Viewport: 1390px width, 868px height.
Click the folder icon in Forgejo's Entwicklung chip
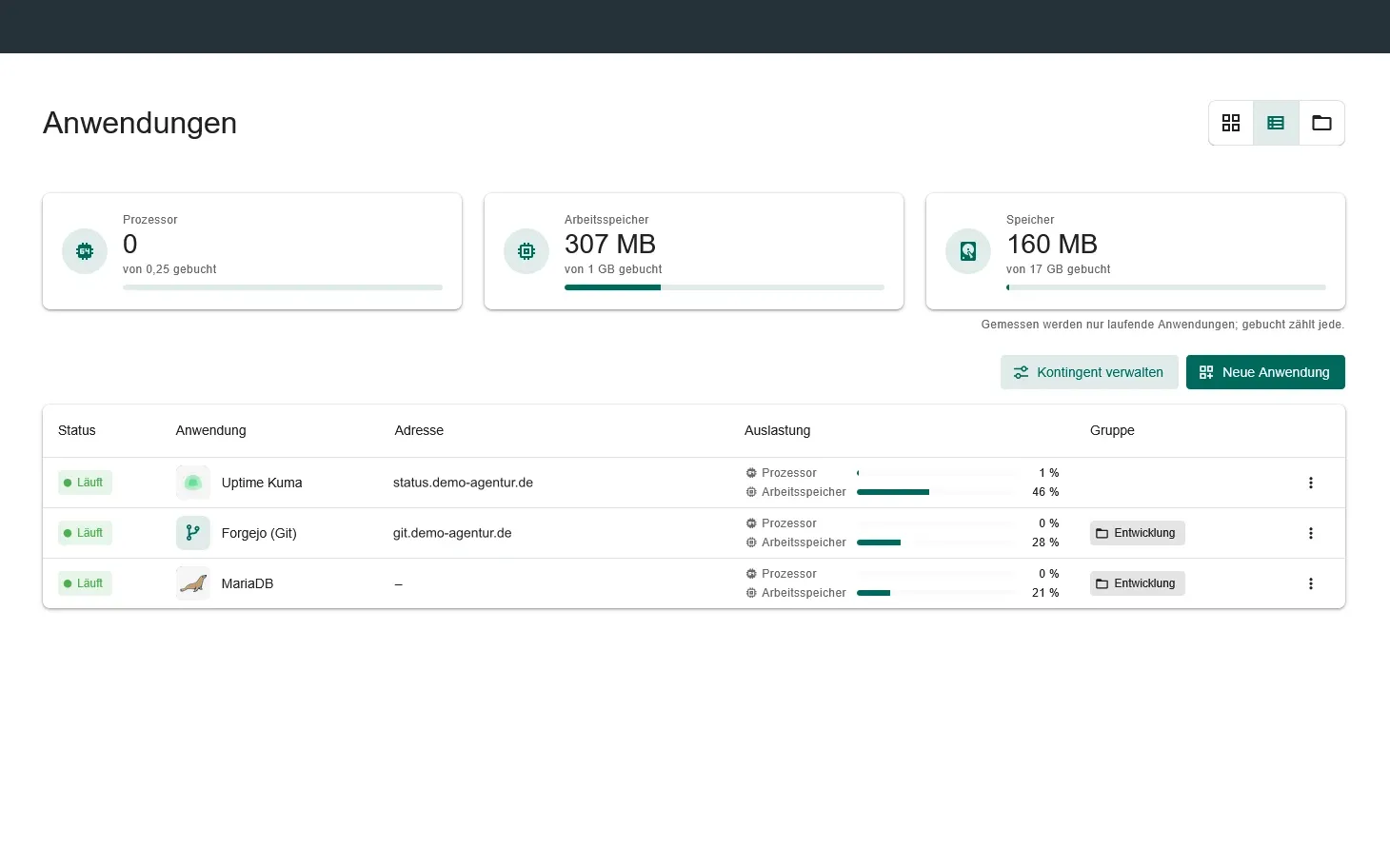click(1102, 533)
